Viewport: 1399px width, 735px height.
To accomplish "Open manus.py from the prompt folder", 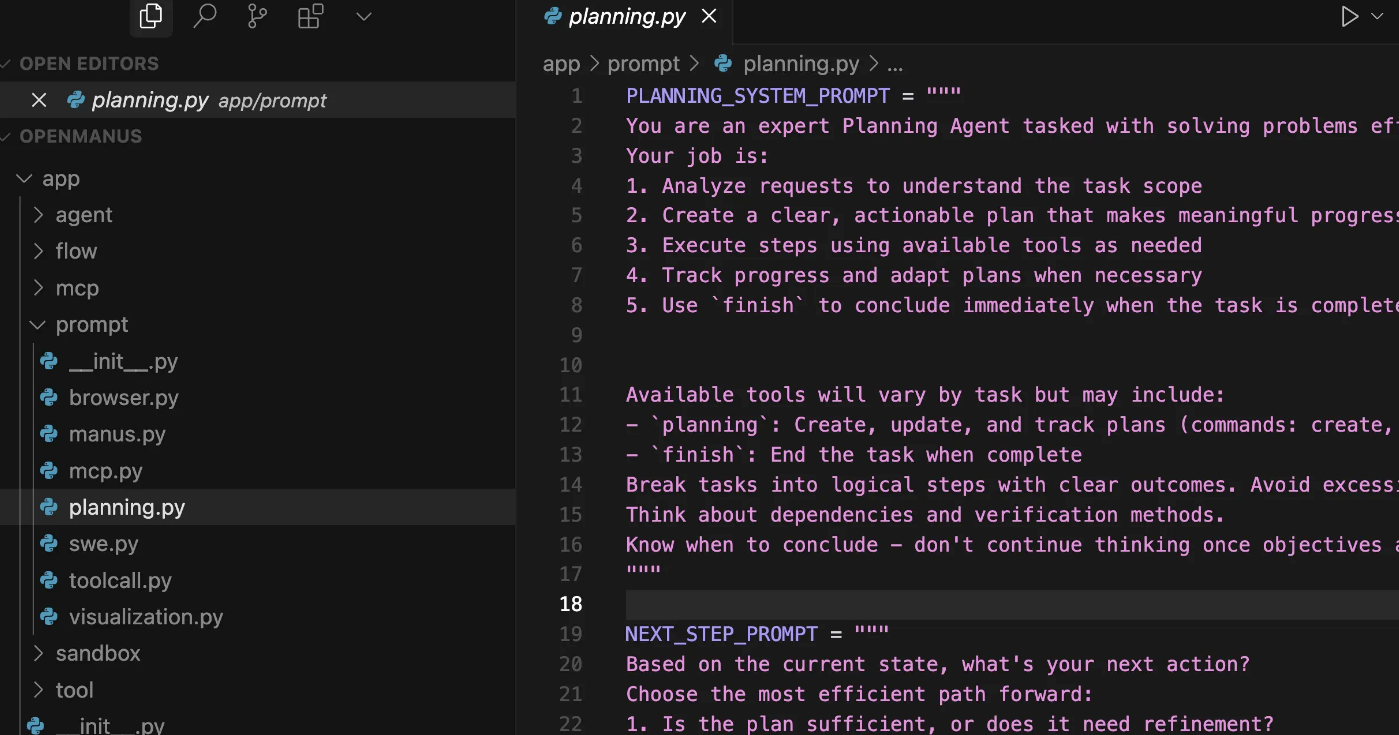I will tap(117, 434).
